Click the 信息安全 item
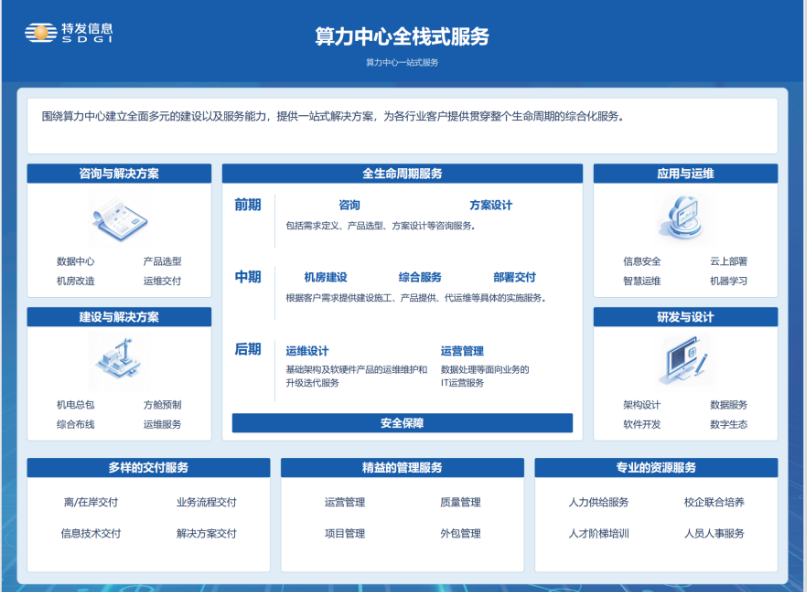The width and height of the screenshot is (807, 592). [642, 262]
